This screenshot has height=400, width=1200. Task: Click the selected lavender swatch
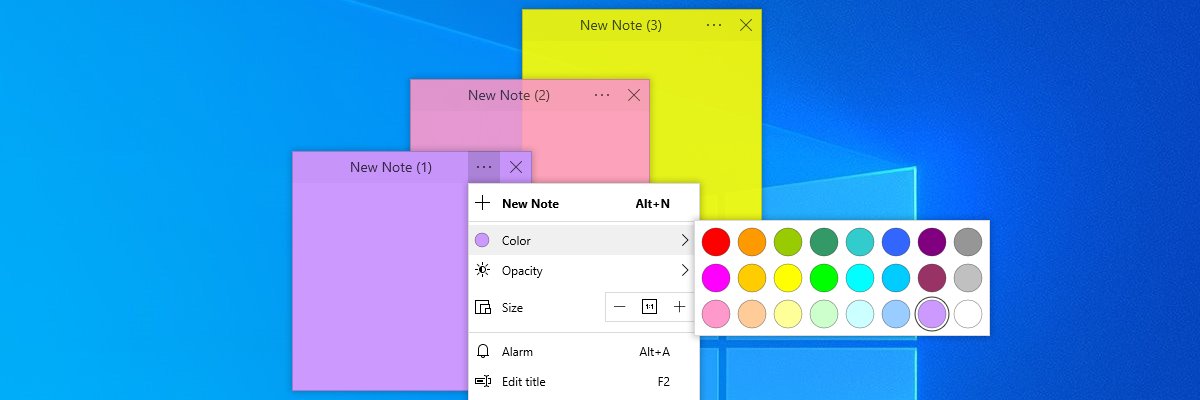point(932,314)
